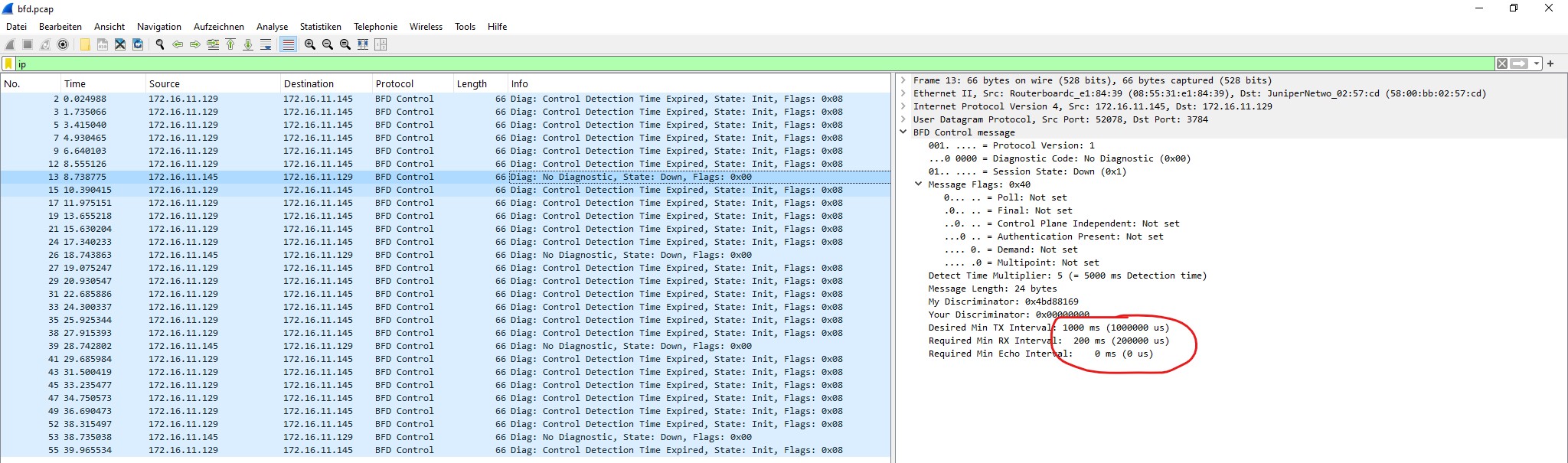Clear the display filter with X button
The image size is (1568, 463).
click(1502, 64)
